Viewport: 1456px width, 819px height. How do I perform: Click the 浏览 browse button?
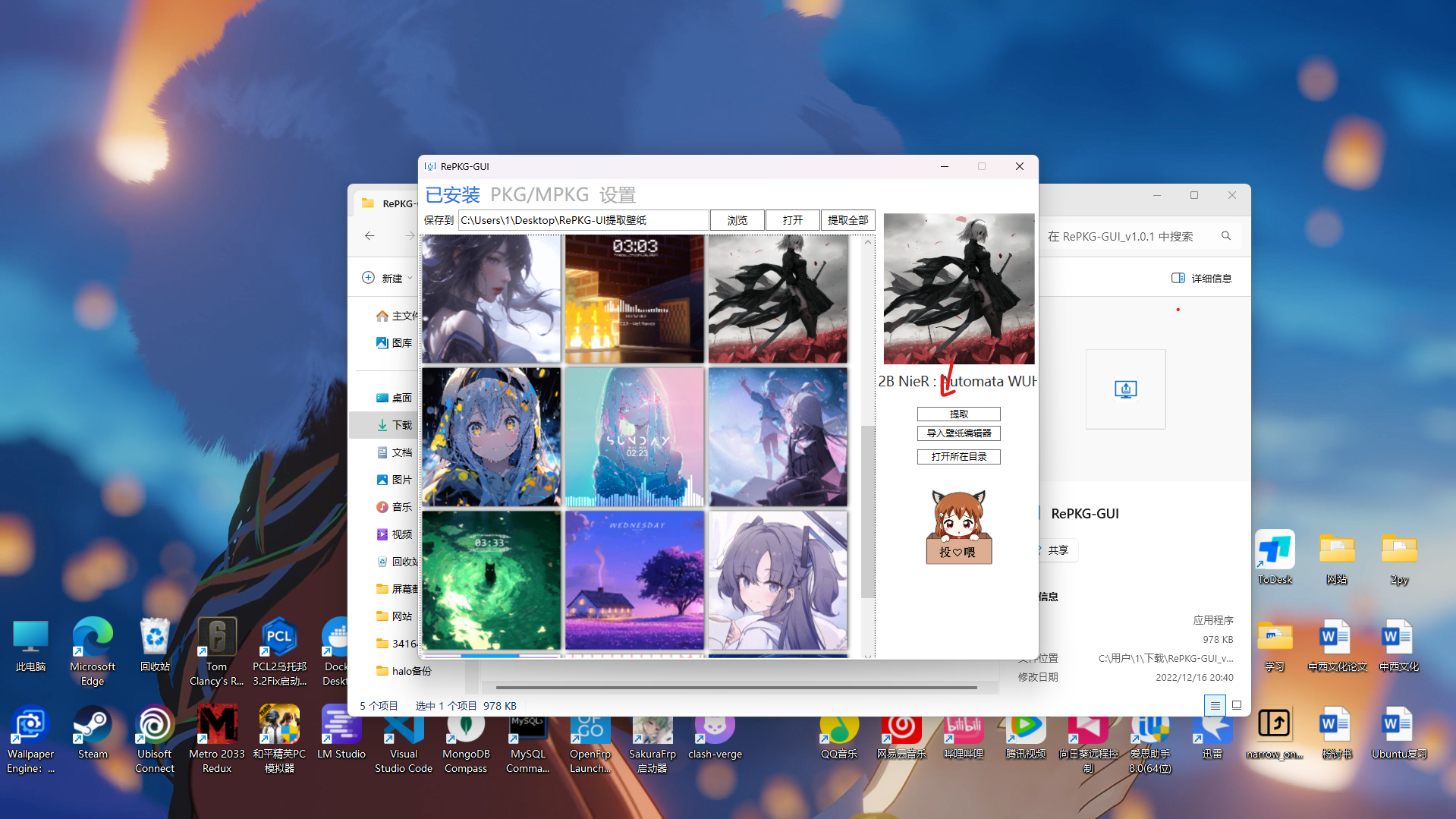(737, 220)
